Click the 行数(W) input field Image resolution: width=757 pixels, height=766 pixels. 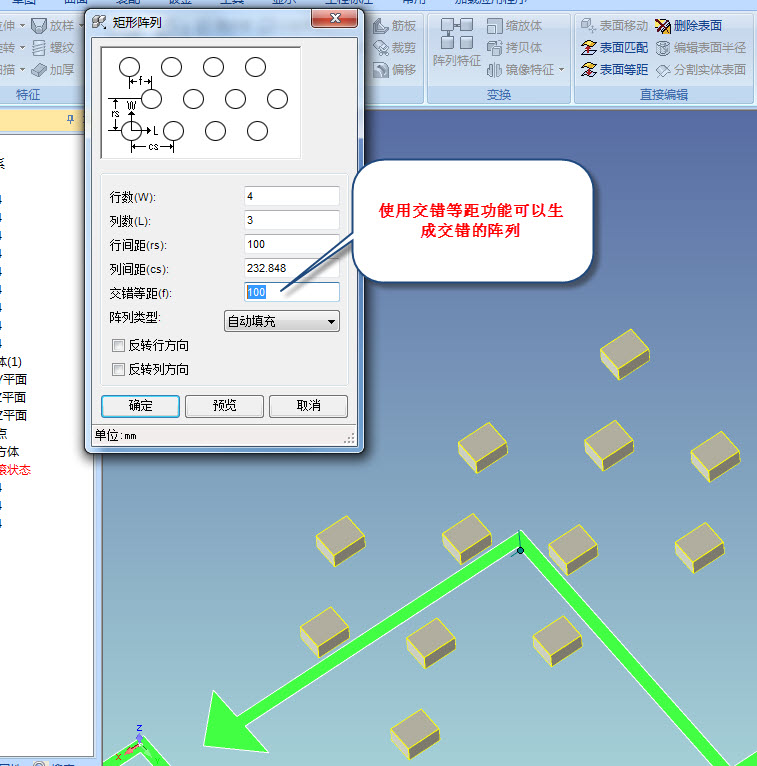point(291,197)
